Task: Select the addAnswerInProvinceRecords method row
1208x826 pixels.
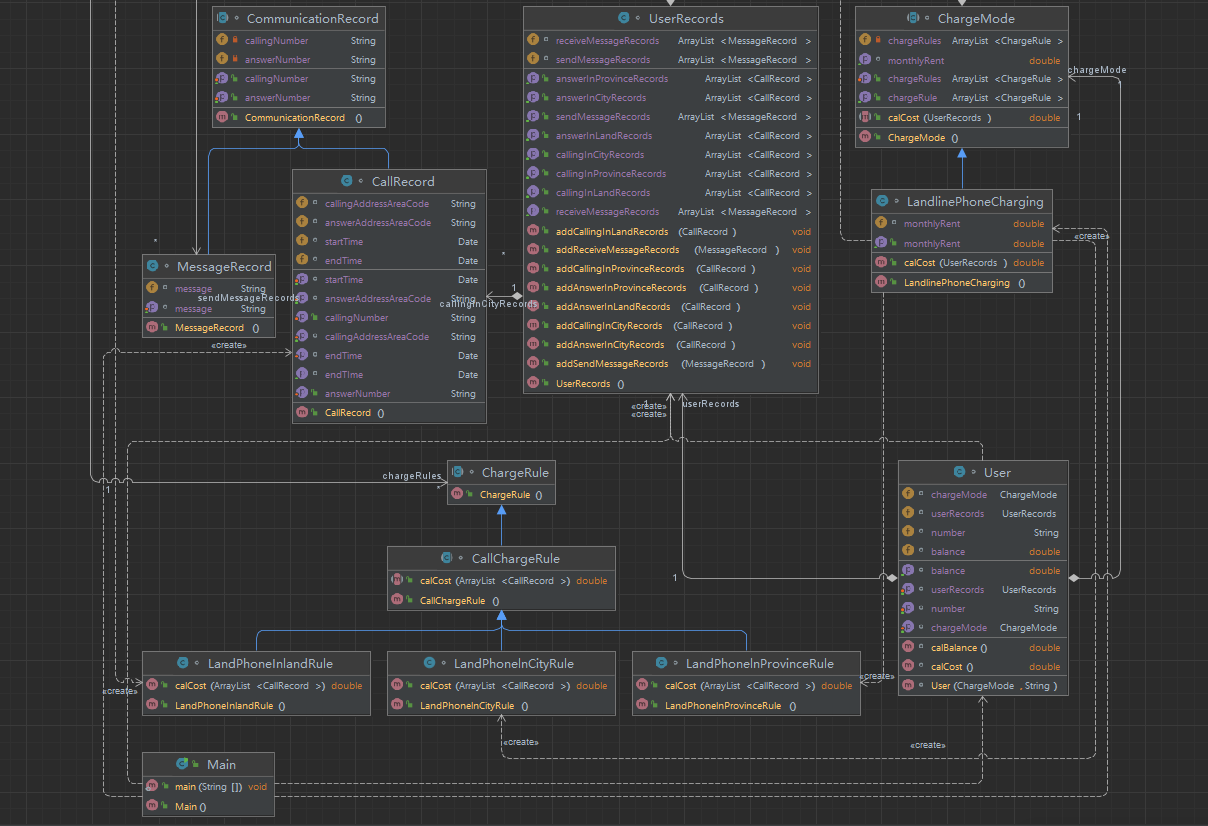Action: 671,288
